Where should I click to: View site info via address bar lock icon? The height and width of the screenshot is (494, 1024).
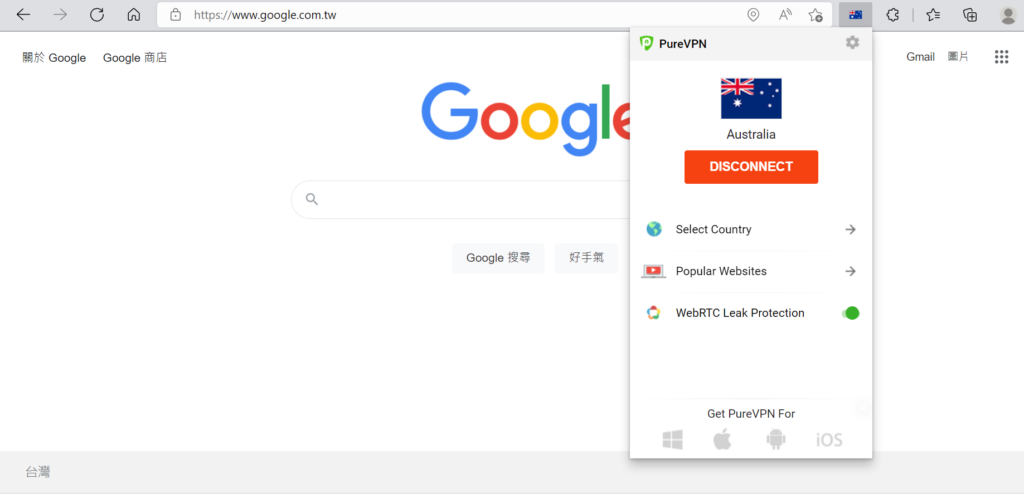tap(175, 14)
